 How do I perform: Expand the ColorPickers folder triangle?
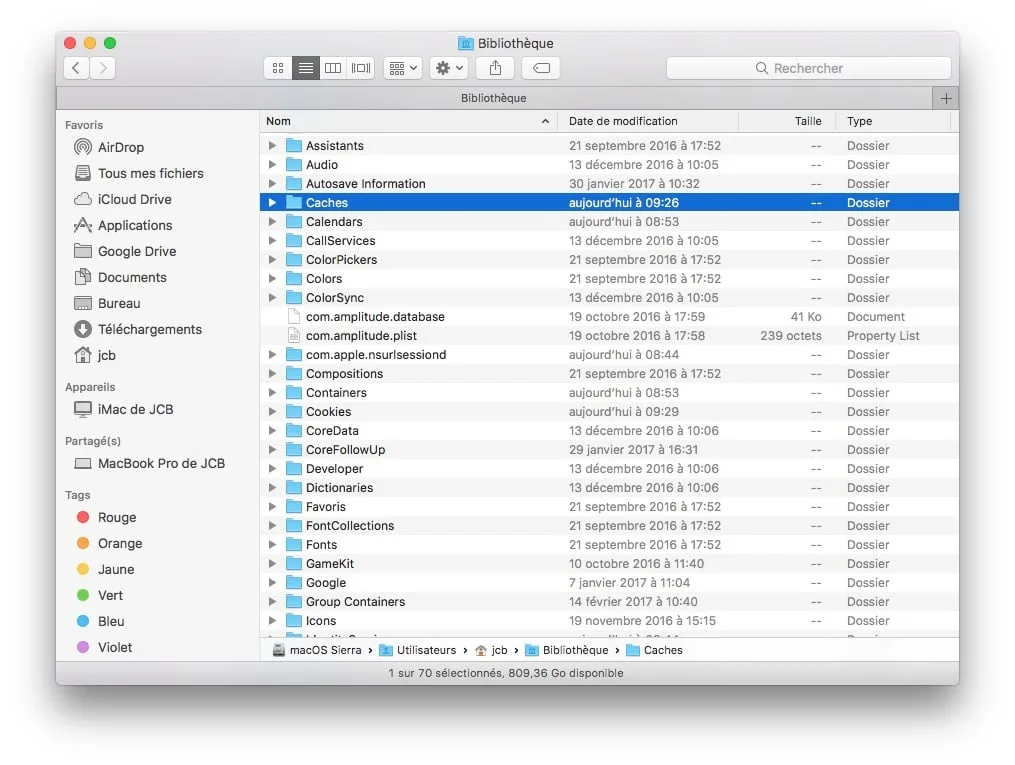point(273,260)
